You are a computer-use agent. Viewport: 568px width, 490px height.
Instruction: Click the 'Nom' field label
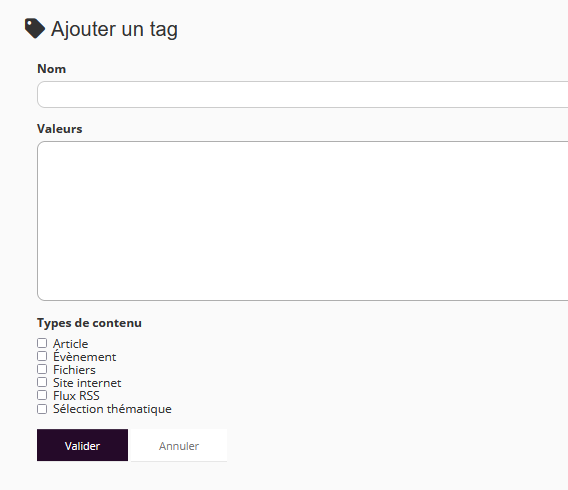coord(51,69)
